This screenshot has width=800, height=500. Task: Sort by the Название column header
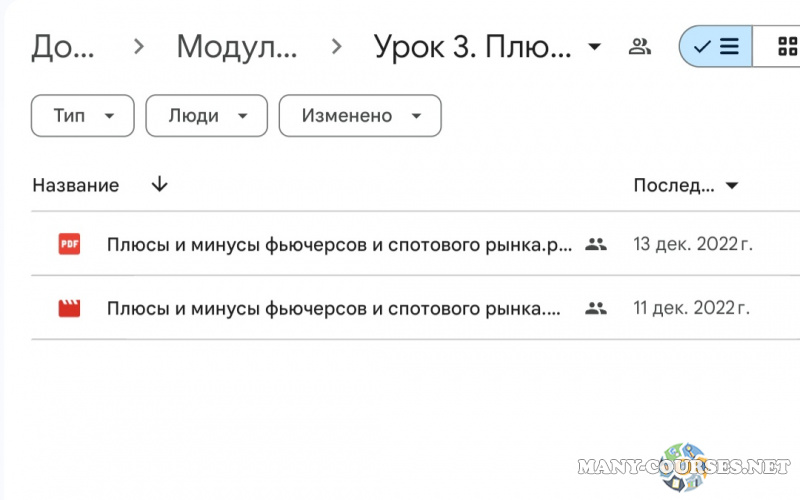click(75, 185)
